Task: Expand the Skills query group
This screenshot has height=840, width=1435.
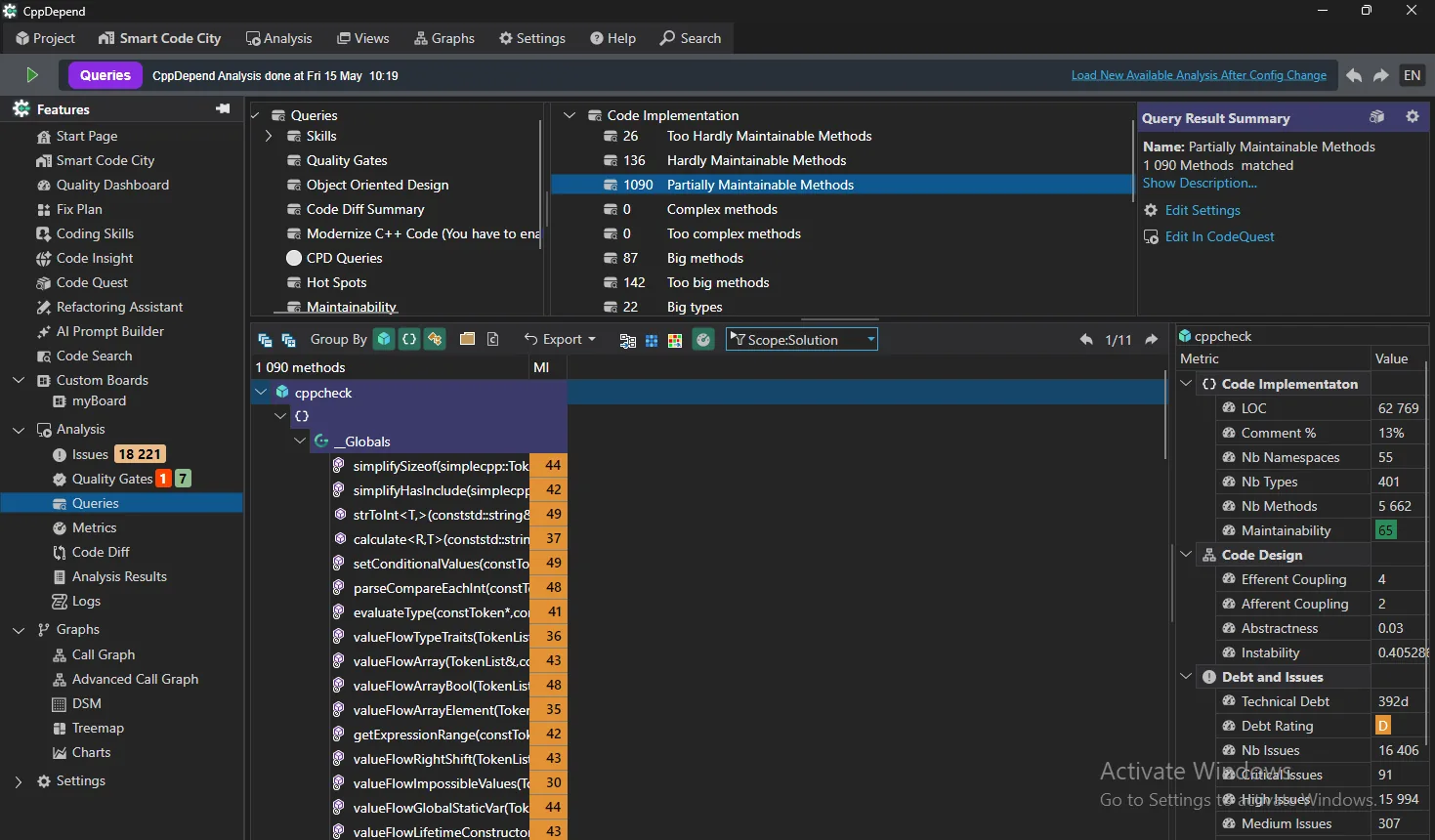Action: tap(269, 136)
